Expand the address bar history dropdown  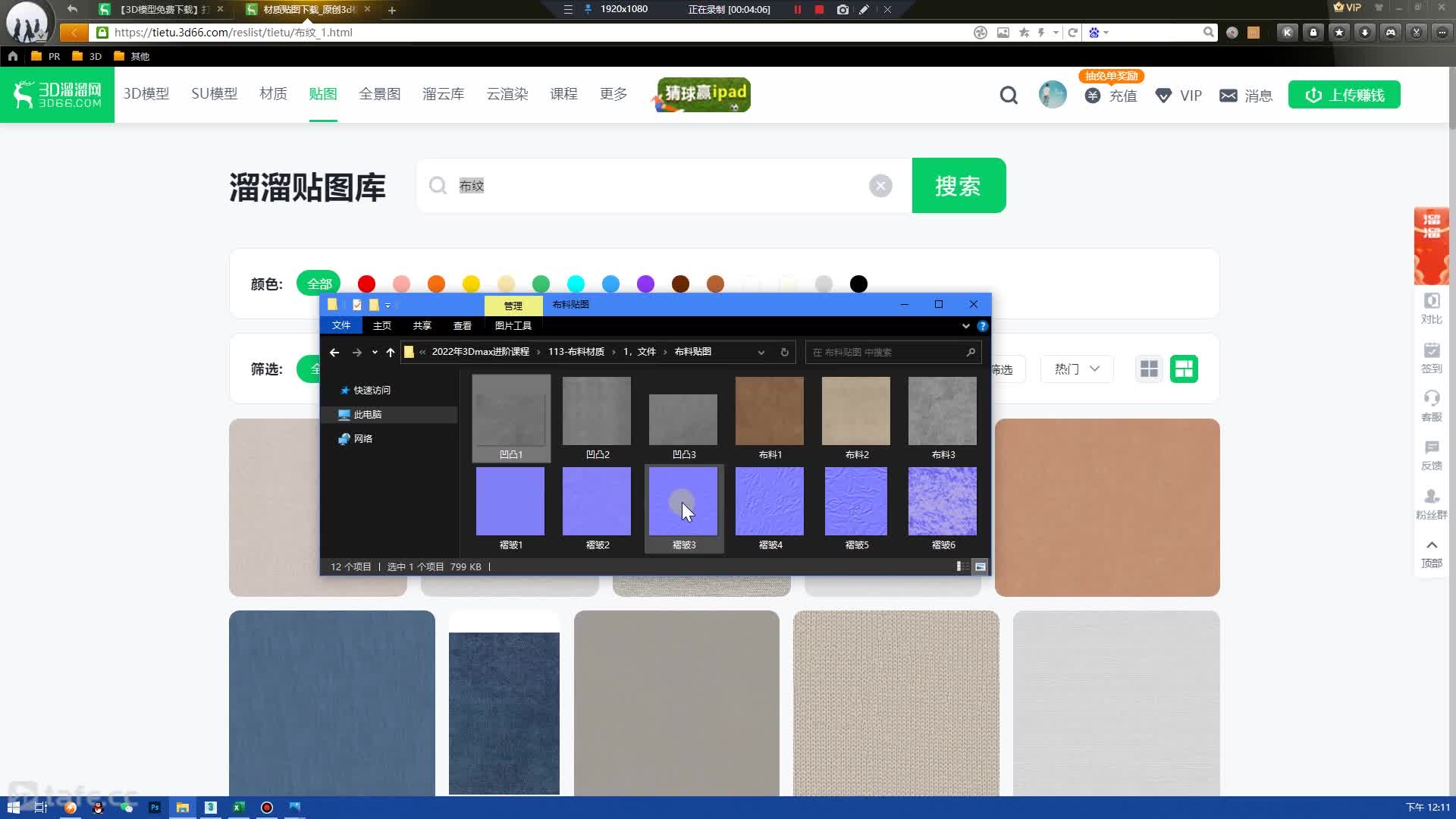761,353
